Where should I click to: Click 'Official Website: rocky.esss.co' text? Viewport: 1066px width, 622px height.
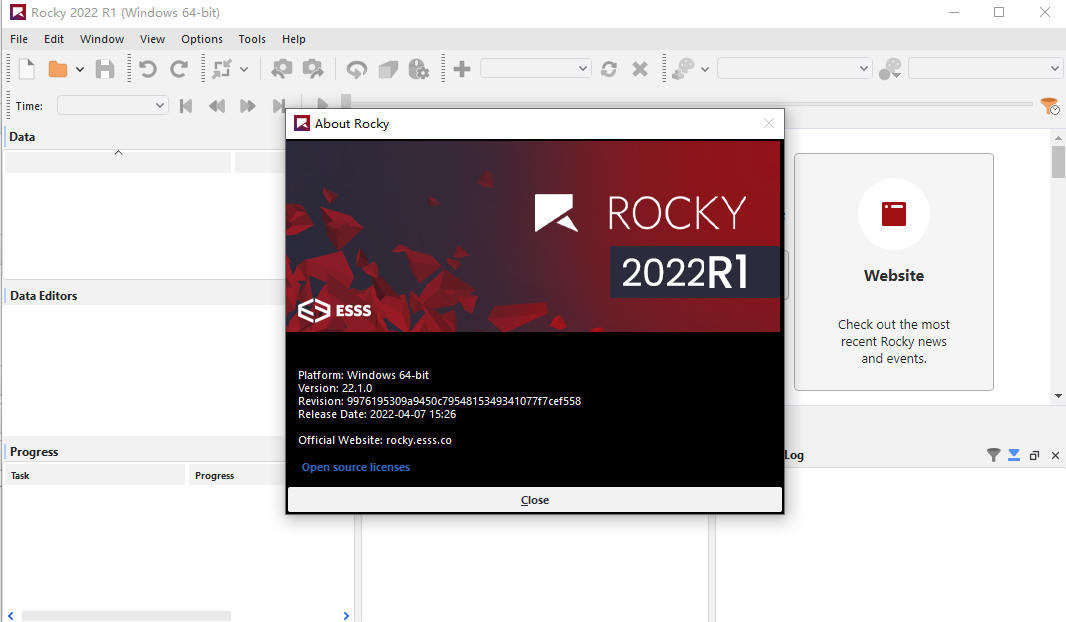tap(375, 440)
